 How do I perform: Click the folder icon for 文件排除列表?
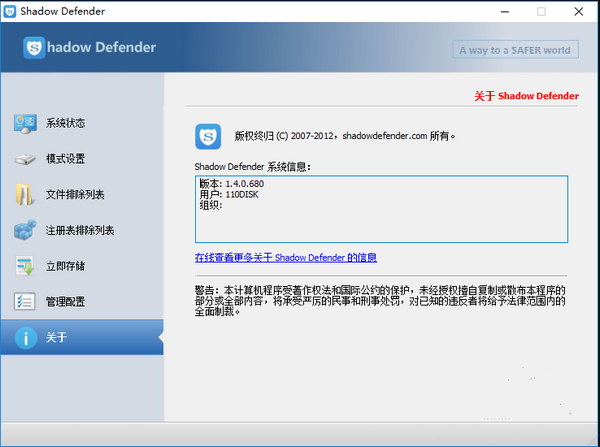25,194
